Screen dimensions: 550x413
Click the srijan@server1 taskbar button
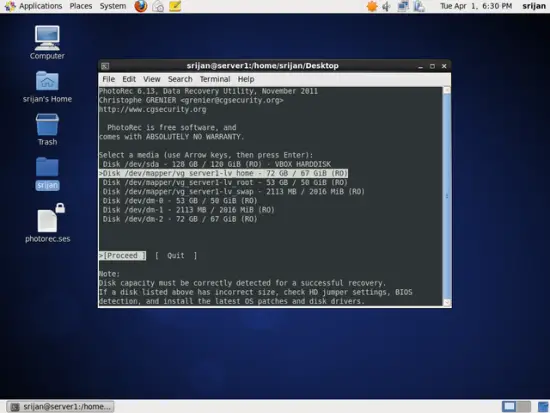60,407
